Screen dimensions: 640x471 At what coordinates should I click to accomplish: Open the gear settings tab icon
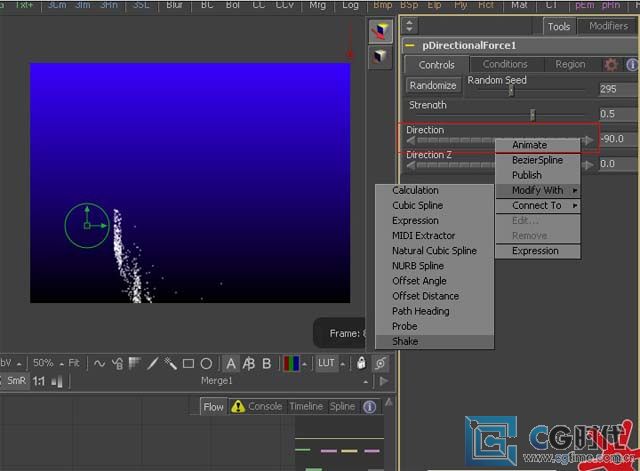click(611, 64)
